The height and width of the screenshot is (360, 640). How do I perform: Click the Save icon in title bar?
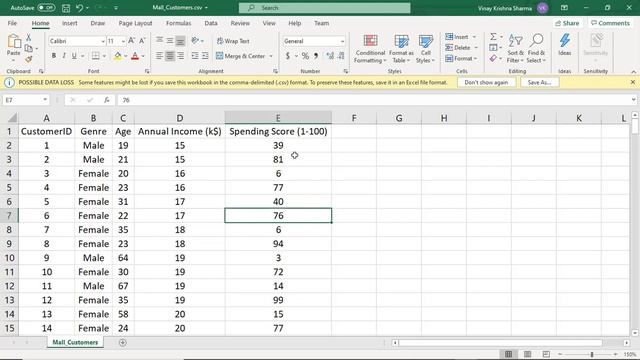pyautogui.click(x=66, y=8)
